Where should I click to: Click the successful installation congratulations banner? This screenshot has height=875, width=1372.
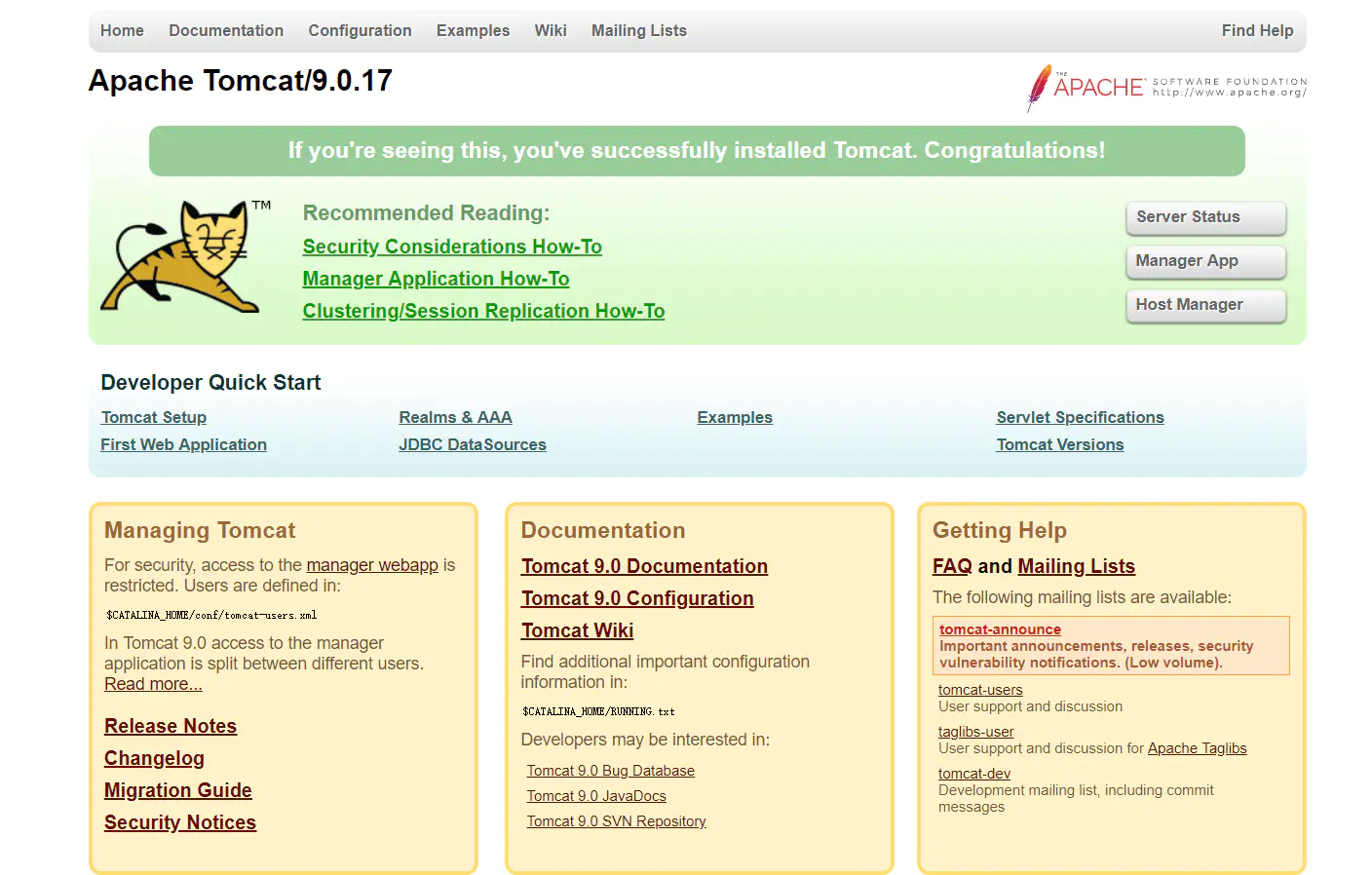[697, 151]
